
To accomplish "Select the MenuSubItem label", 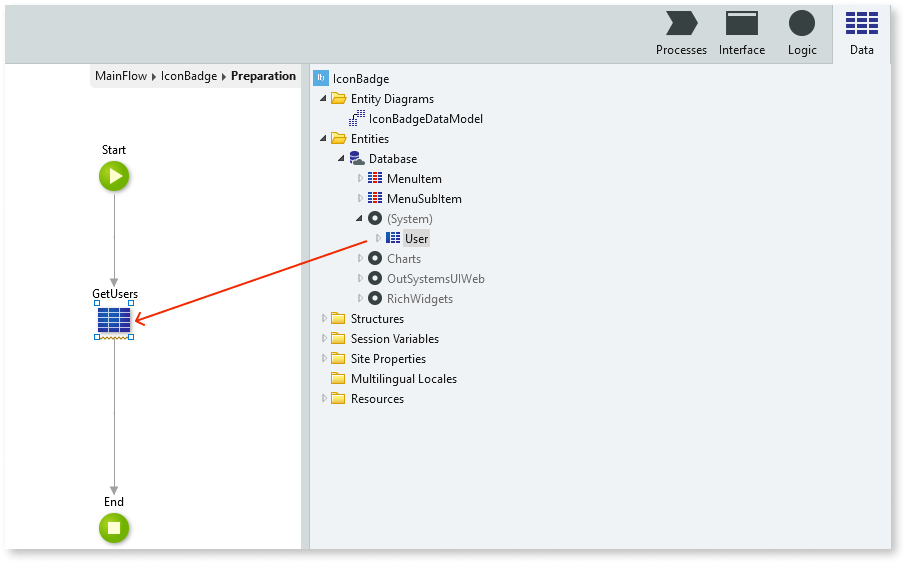I will (x=424, y=198).
